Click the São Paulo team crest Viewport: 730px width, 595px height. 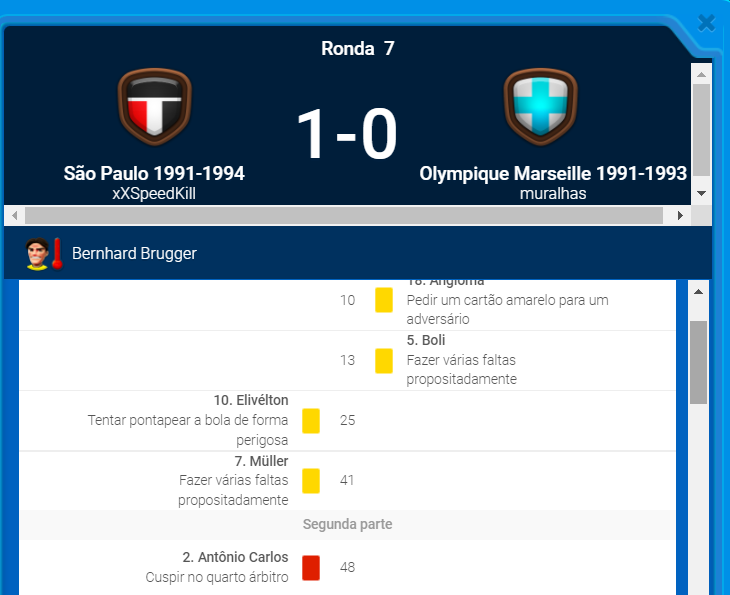(x=154, y=107)
